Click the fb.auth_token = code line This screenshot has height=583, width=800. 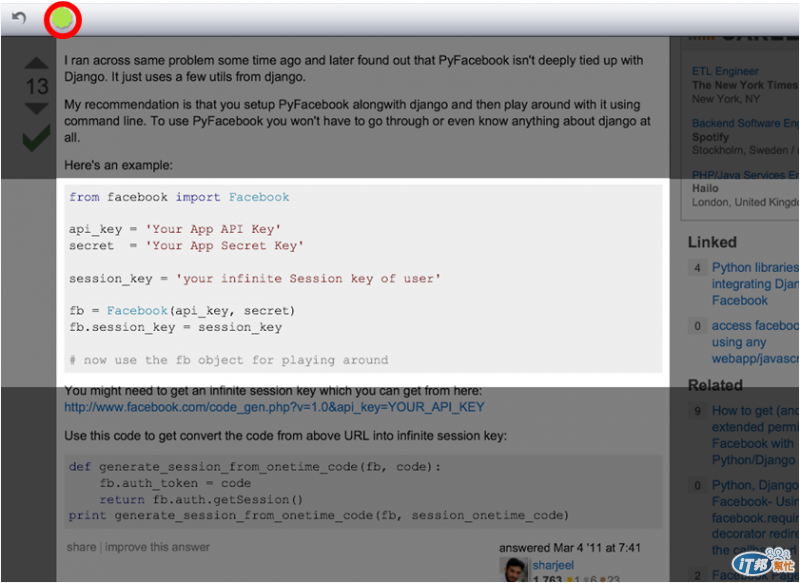click(x=175, y=483)
